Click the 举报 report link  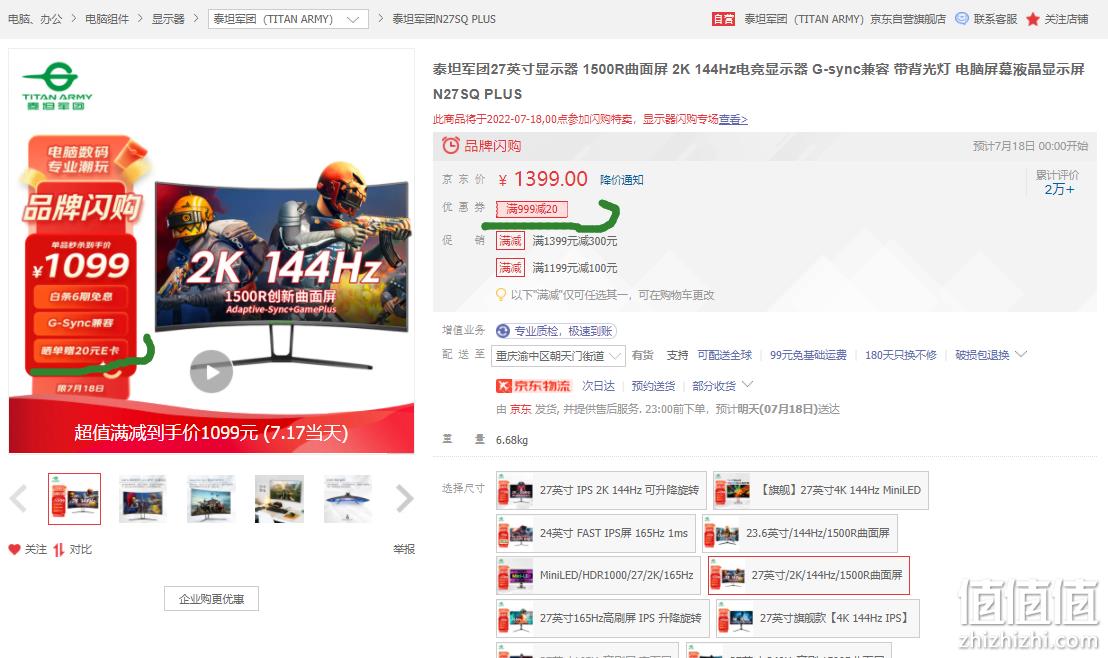coord(404,549)
